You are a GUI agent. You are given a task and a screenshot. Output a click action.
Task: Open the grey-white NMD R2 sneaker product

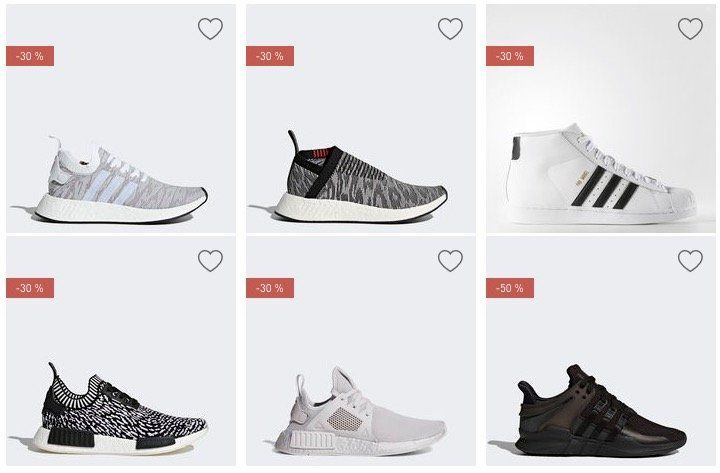121,180
